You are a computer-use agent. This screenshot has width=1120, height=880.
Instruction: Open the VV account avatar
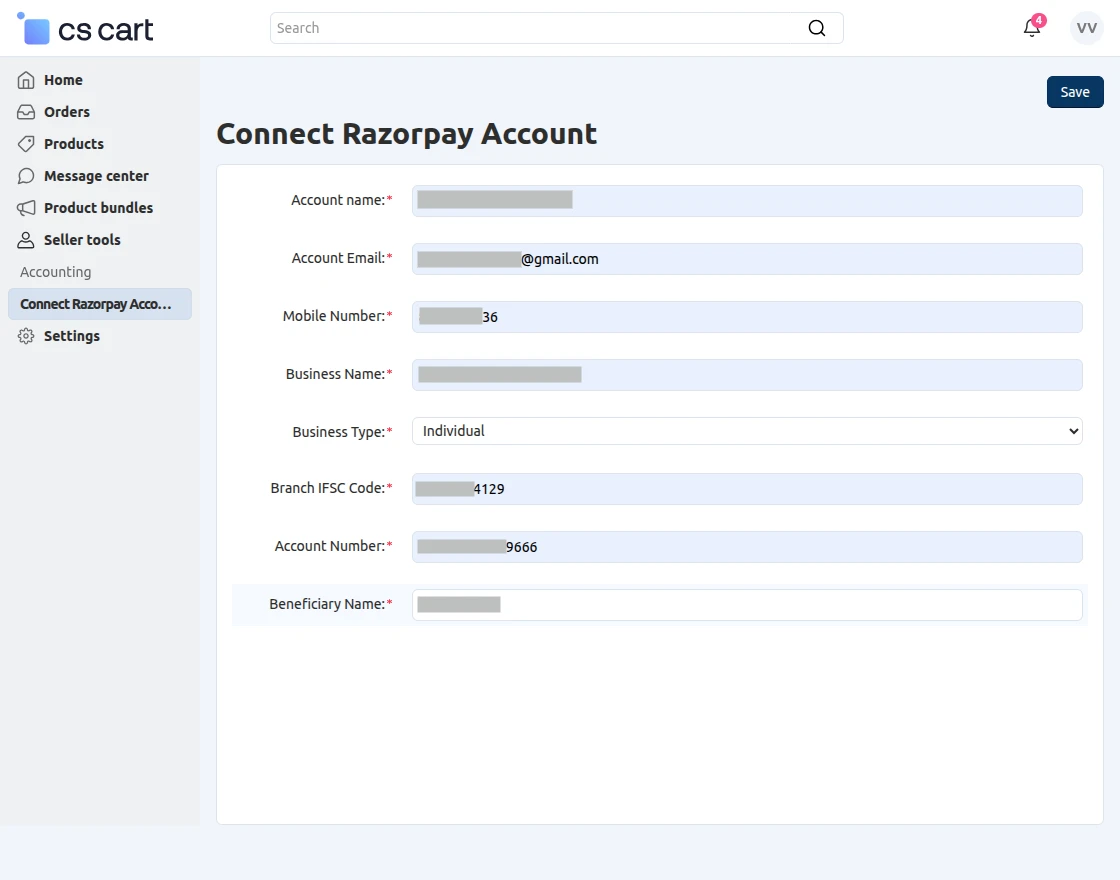[x=1086, y=27]
